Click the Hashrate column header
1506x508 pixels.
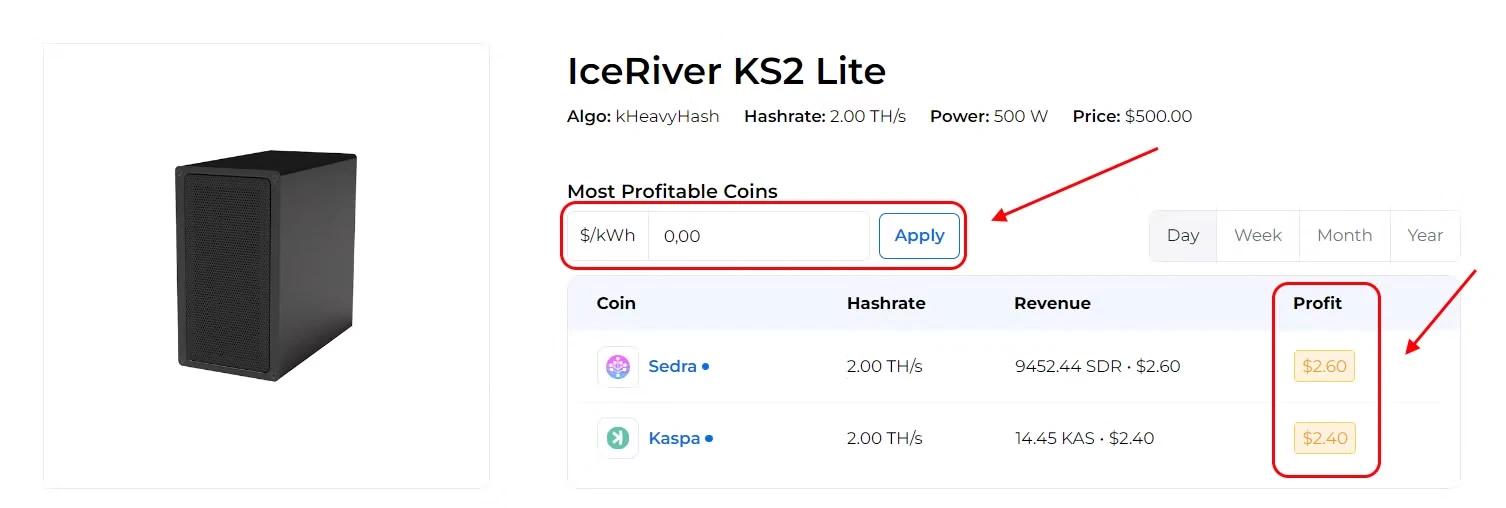point(886,303)
